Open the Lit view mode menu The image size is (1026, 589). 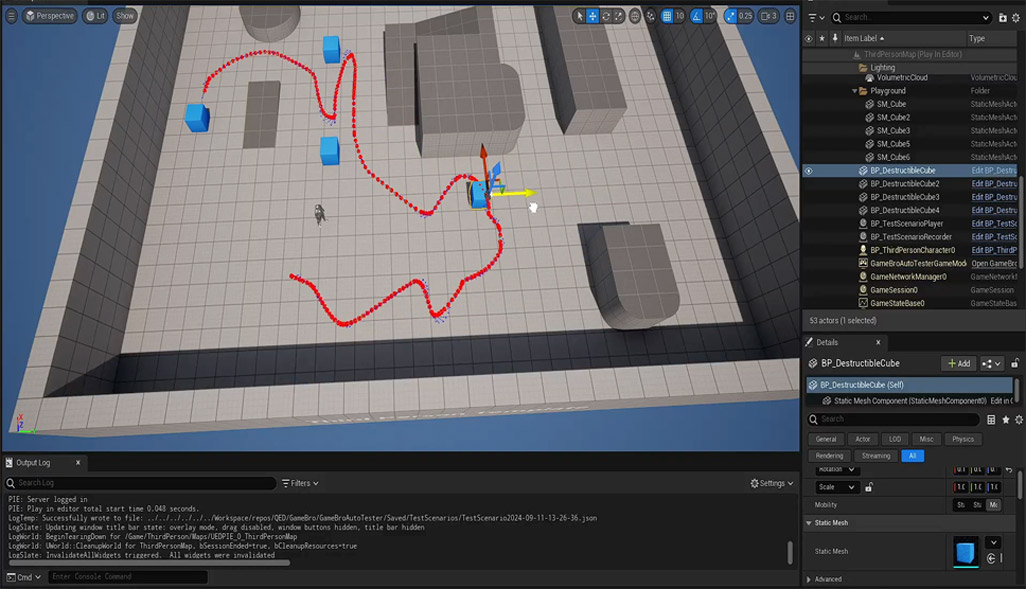pos(95,16)
